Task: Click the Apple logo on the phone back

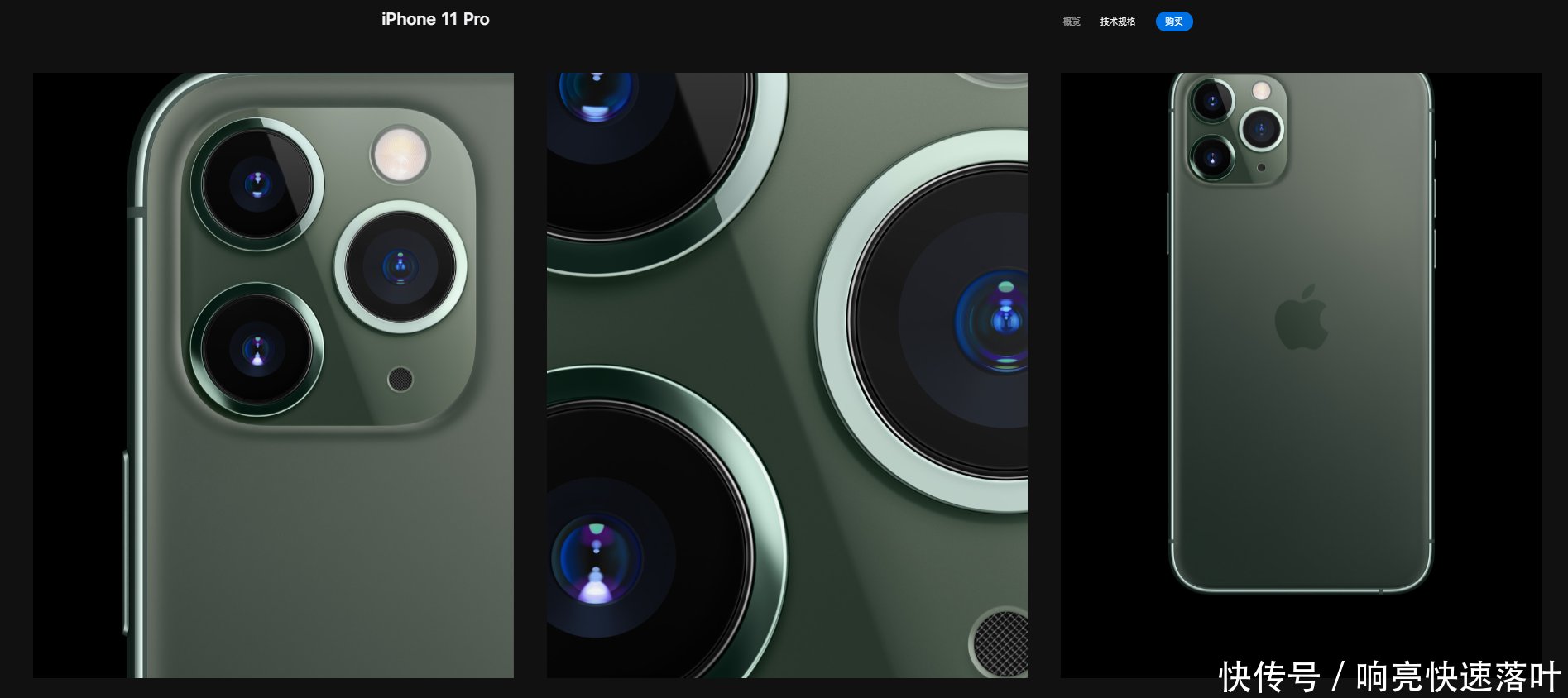Action: (x=1301, y=318)
